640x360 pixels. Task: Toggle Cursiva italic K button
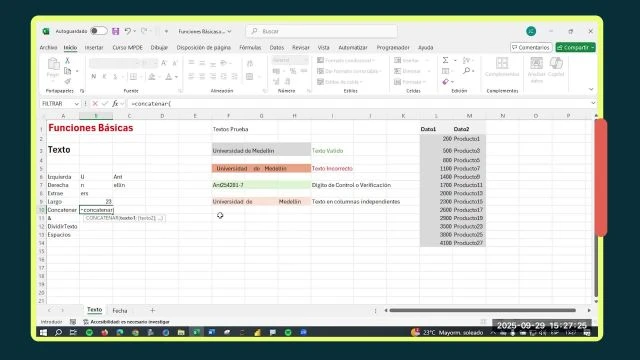pos(104,76)
